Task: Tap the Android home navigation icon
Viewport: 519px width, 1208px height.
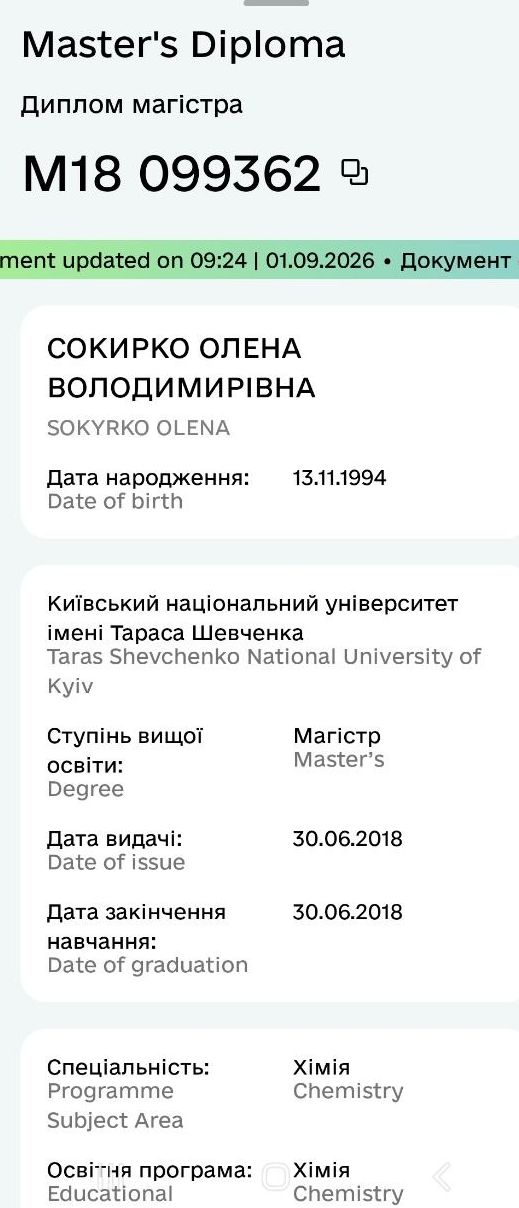Action: click(x=276, y=1177)
